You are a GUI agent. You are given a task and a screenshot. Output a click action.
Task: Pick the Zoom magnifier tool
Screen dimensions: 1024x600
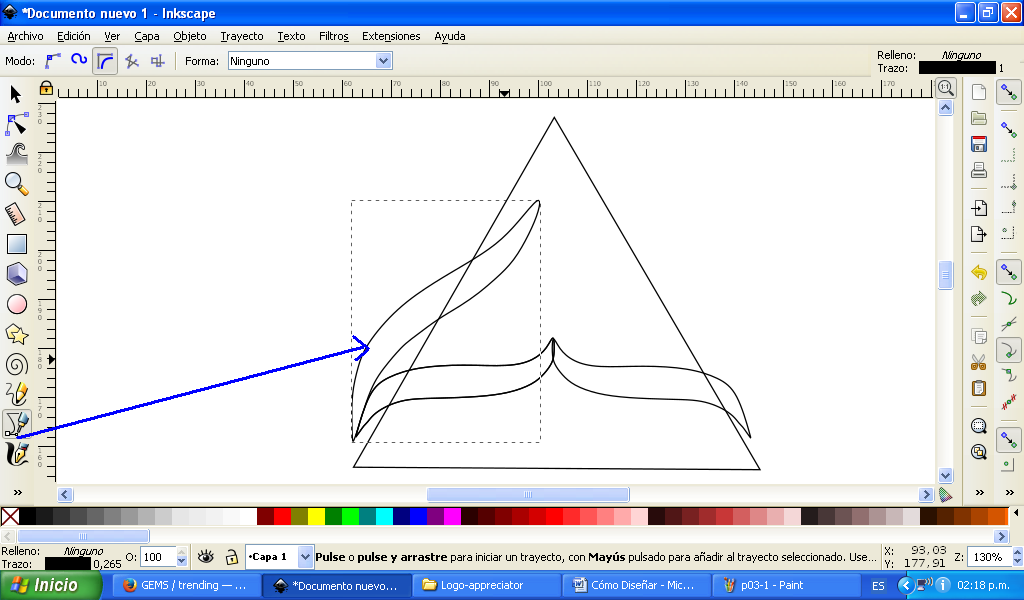tap(16, 184)
